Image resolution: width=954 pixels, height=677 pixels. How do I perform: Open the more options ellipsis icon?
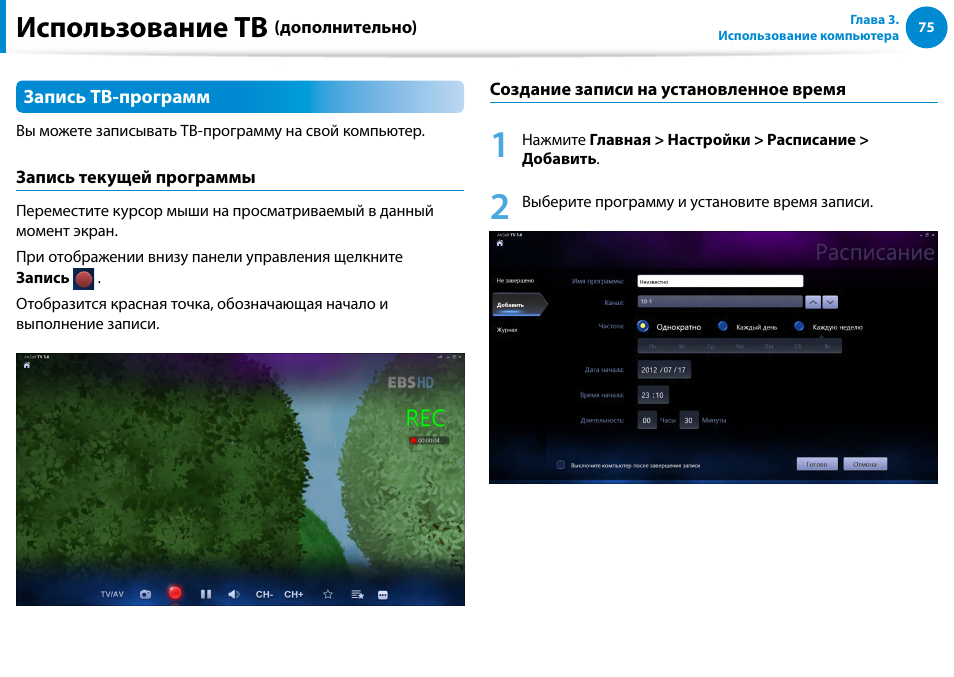tap(383, 595)
